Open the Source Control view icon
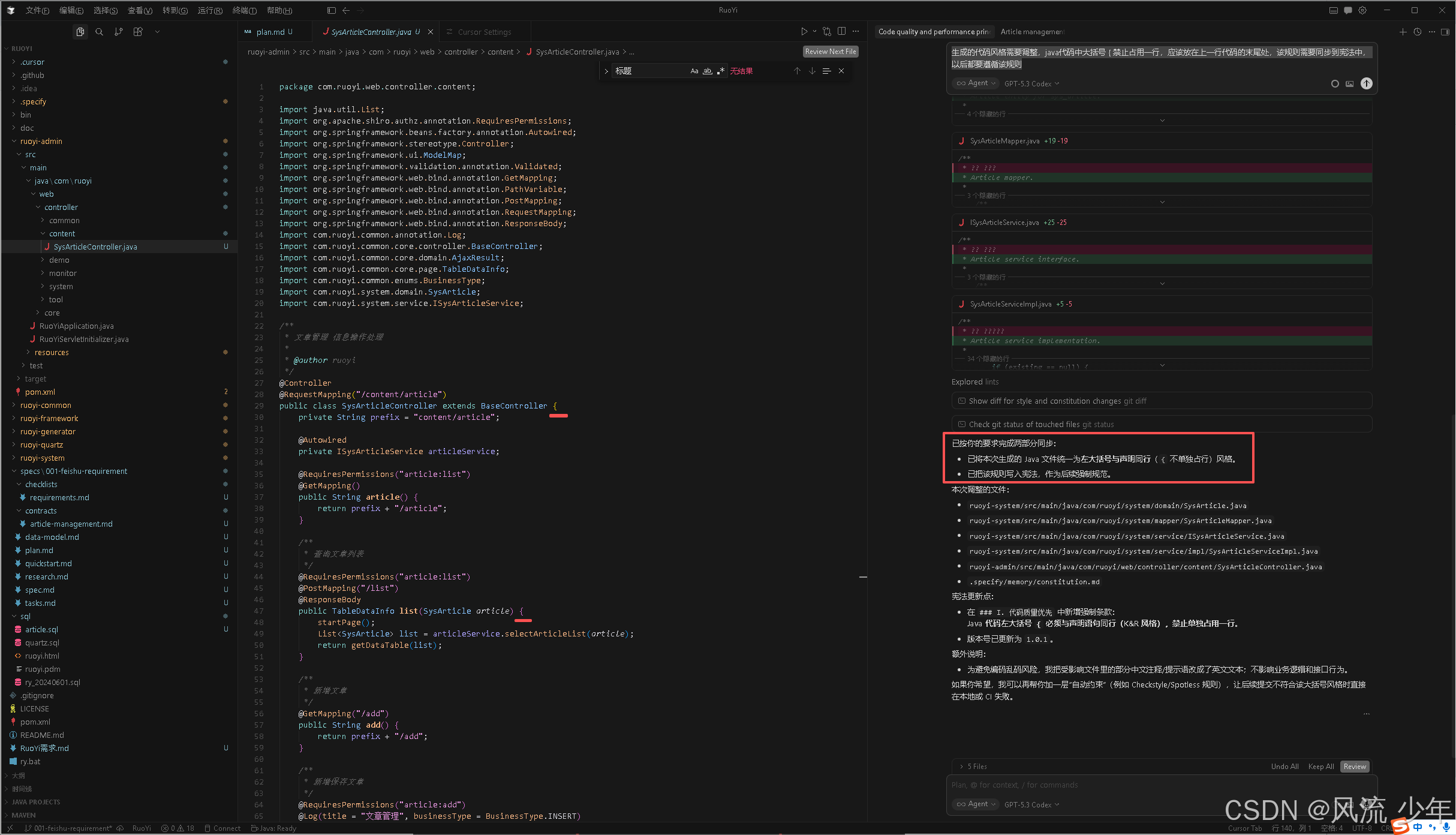The image size is (1456, 835). tap(119, 32)
